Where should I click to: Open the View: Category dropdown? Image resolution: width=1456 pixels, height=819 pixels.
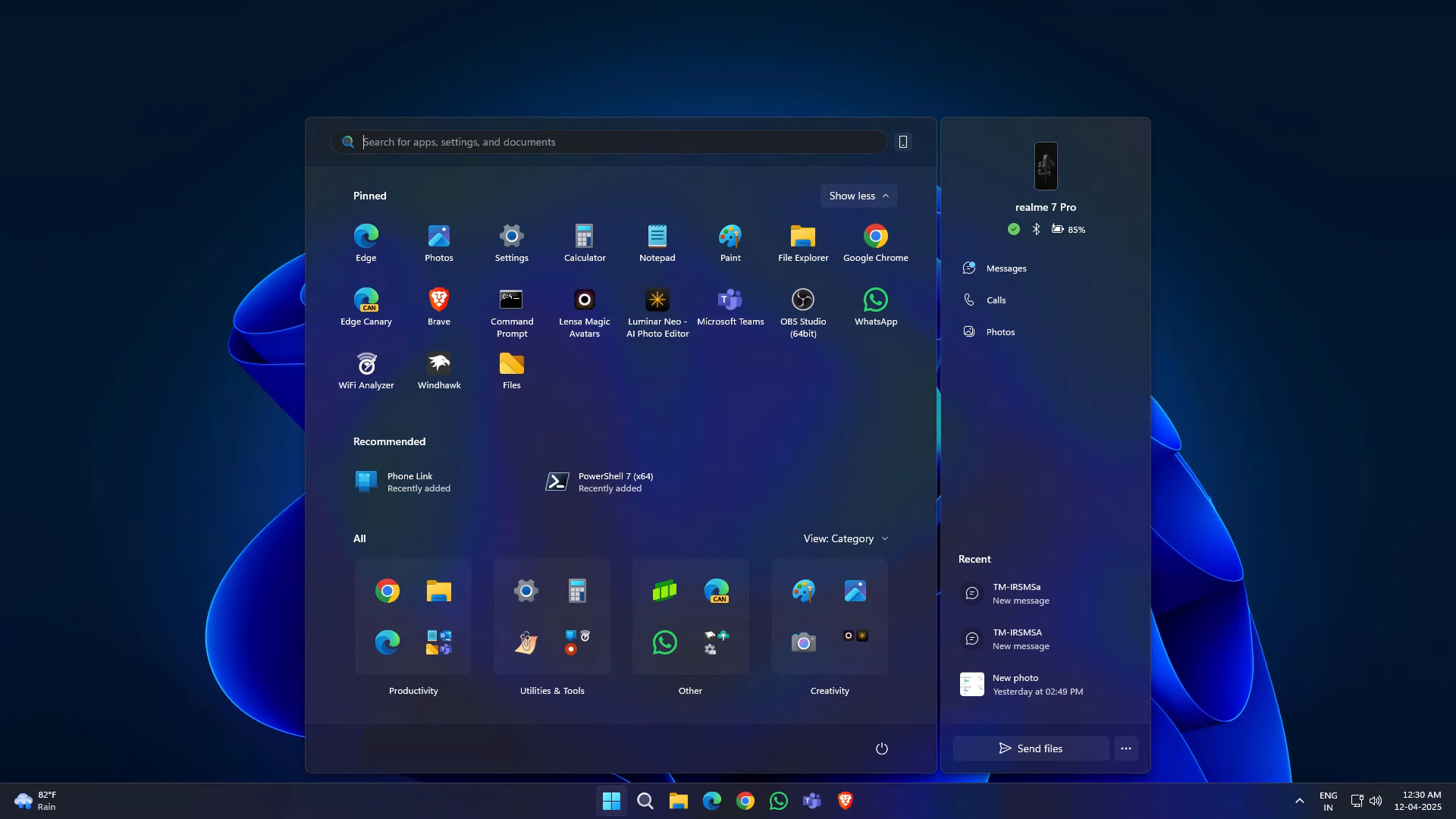coord(846,538)
